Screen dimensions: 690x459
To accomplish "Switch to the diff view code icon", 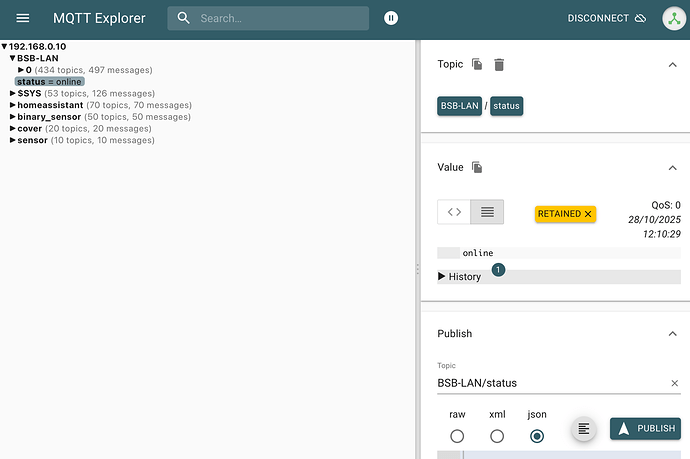I will [454, 212].
